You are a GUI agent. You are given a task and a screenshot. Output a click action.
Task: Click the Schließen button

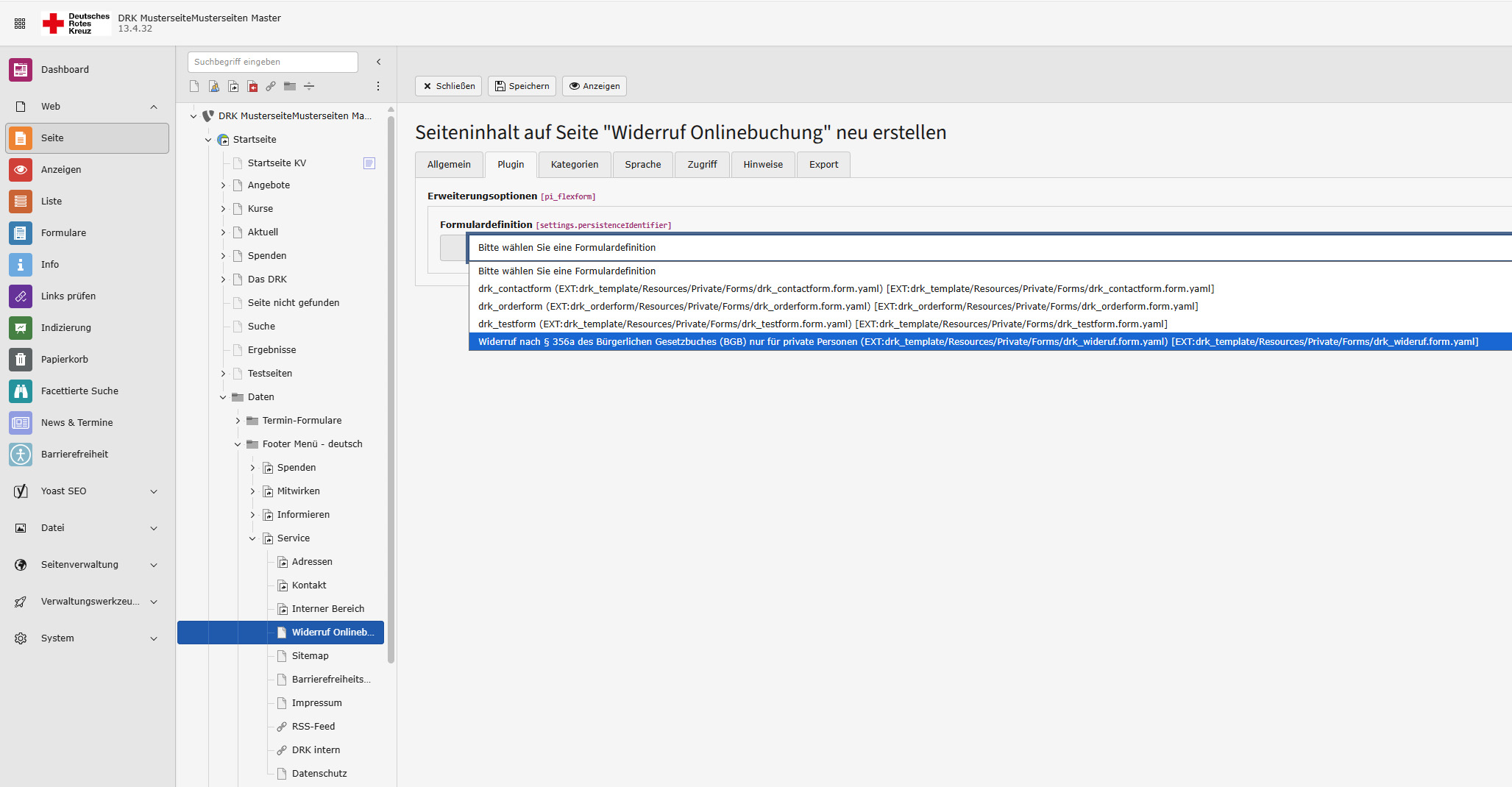[448, 86]
